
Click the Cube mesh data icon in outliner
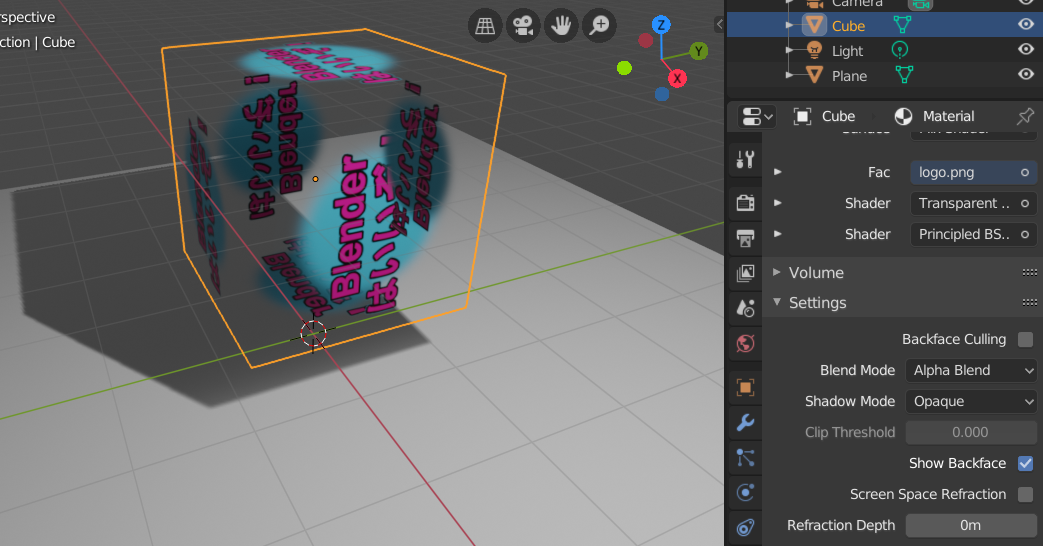(x=902, y=25)
